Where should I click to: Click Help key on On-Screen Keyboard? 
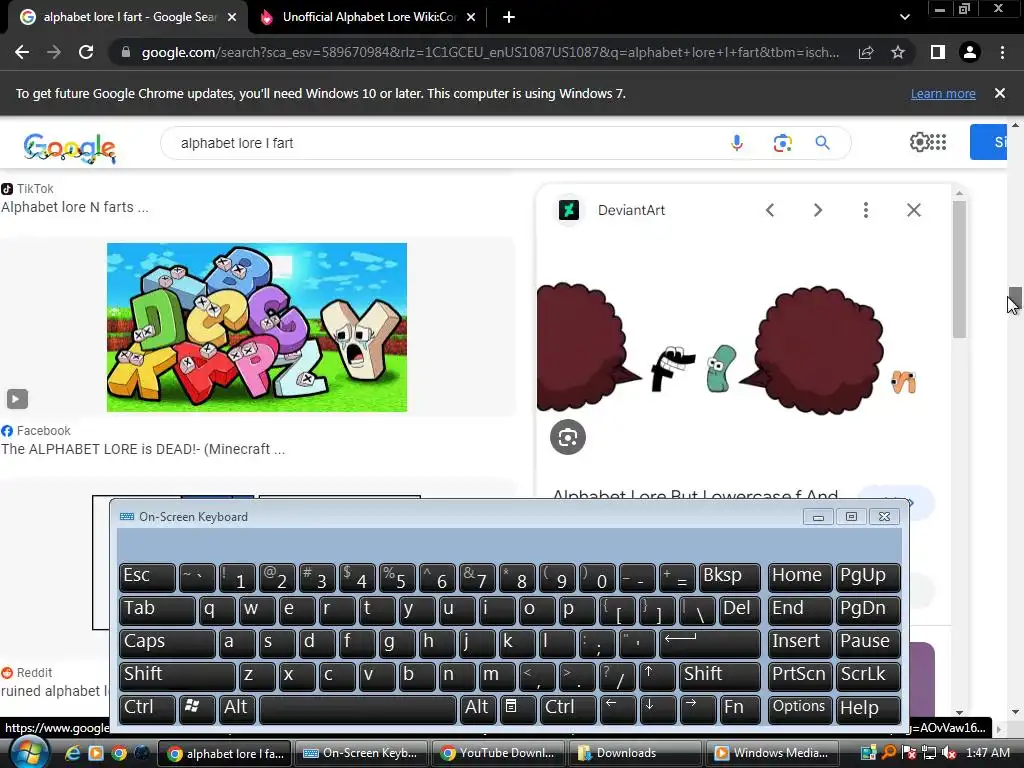868,709
